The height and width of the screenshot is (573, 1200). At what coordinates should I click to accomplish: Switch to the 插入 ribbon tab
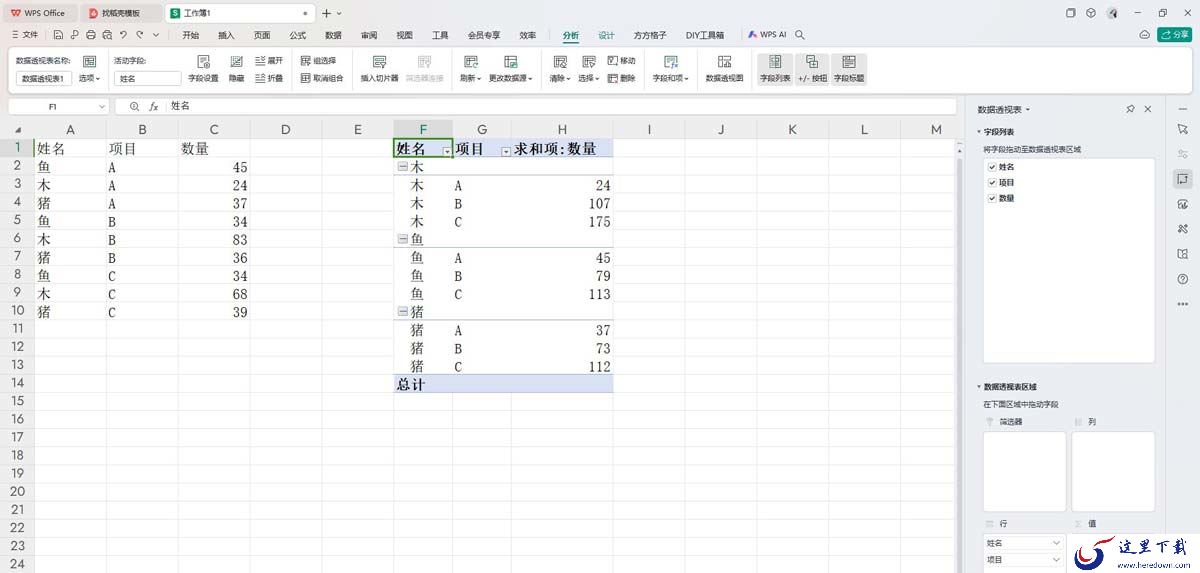click(226, 35)
